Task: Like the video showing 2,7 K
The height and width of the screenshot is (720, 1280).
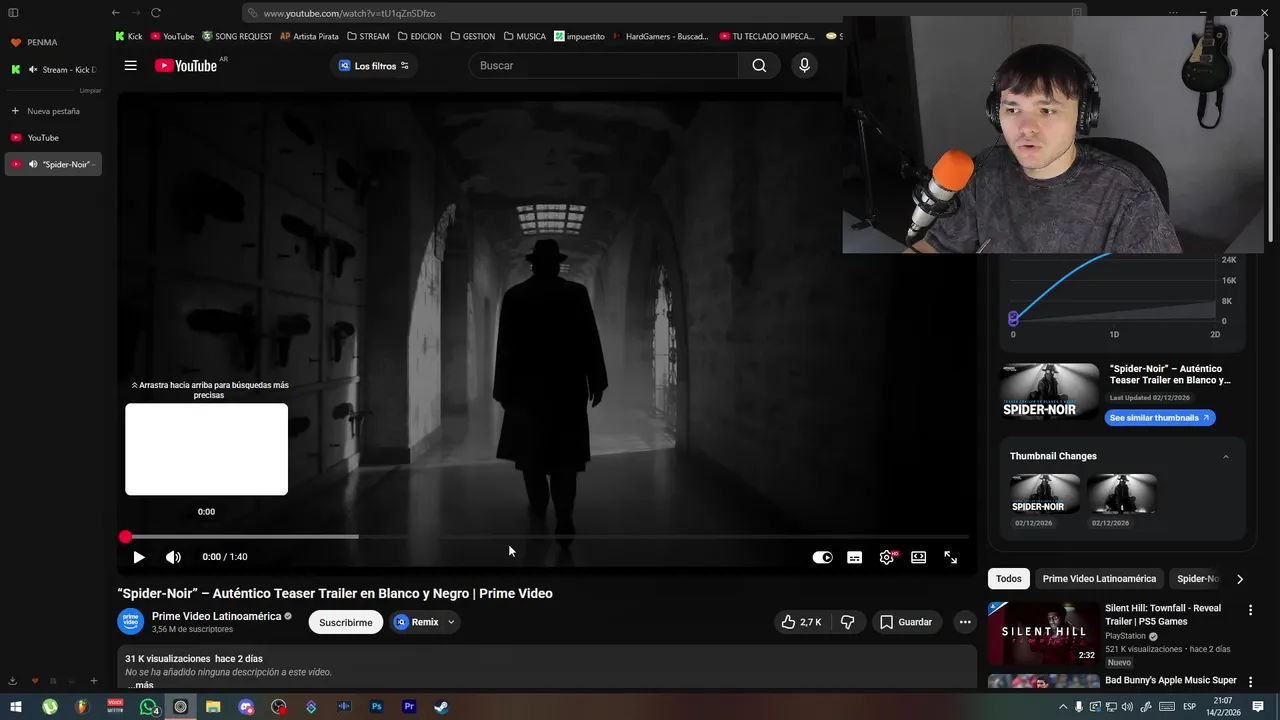Action: tap(801, 622)
